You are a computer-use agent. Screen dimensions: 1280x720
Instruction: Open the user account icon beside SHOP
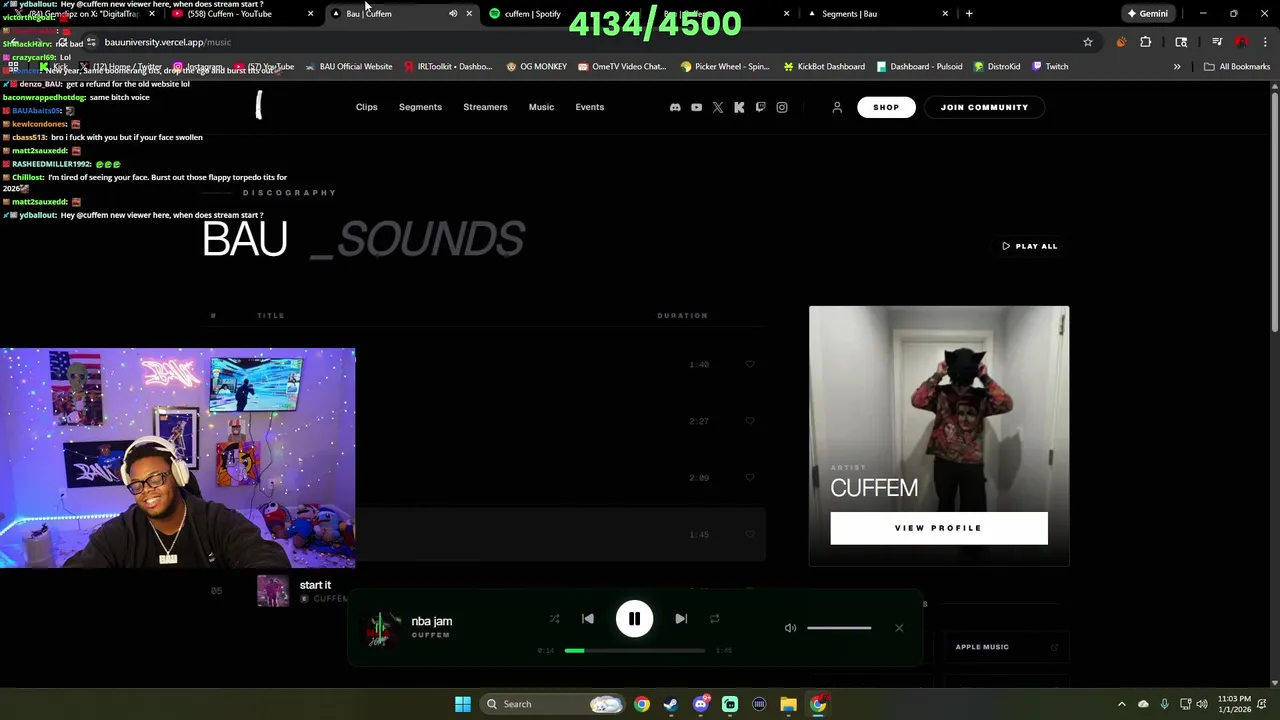[x=837, y=107]
